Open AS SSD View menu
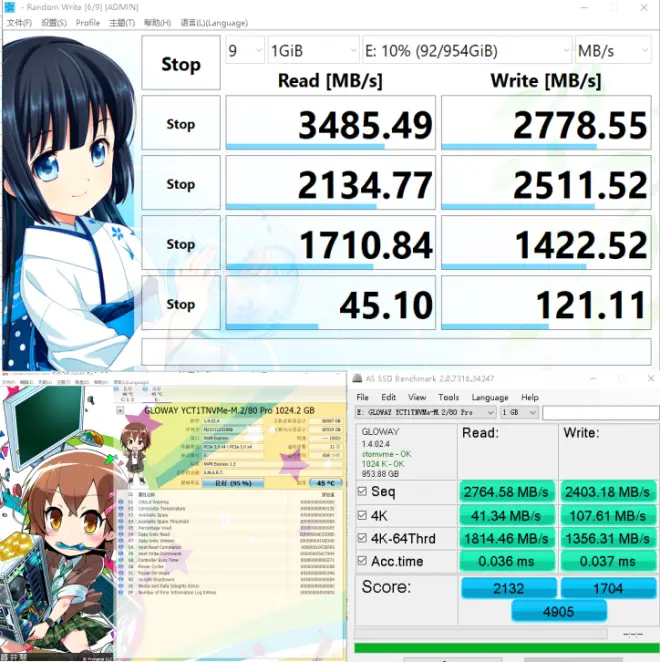Viewport: 660px width, 662px height. point(416,397)
